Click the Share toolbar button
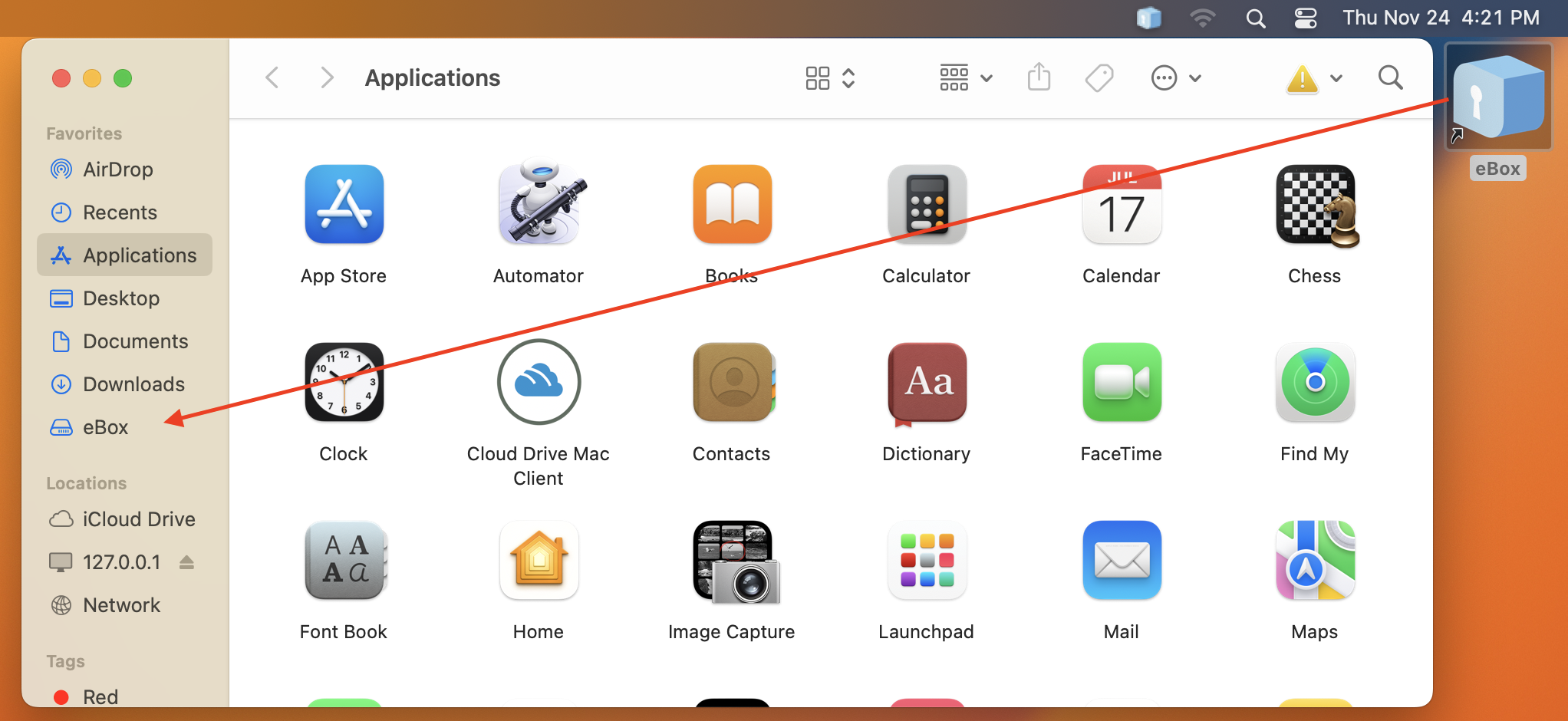The image size is (1568, 721). [x=1039, y=77]
